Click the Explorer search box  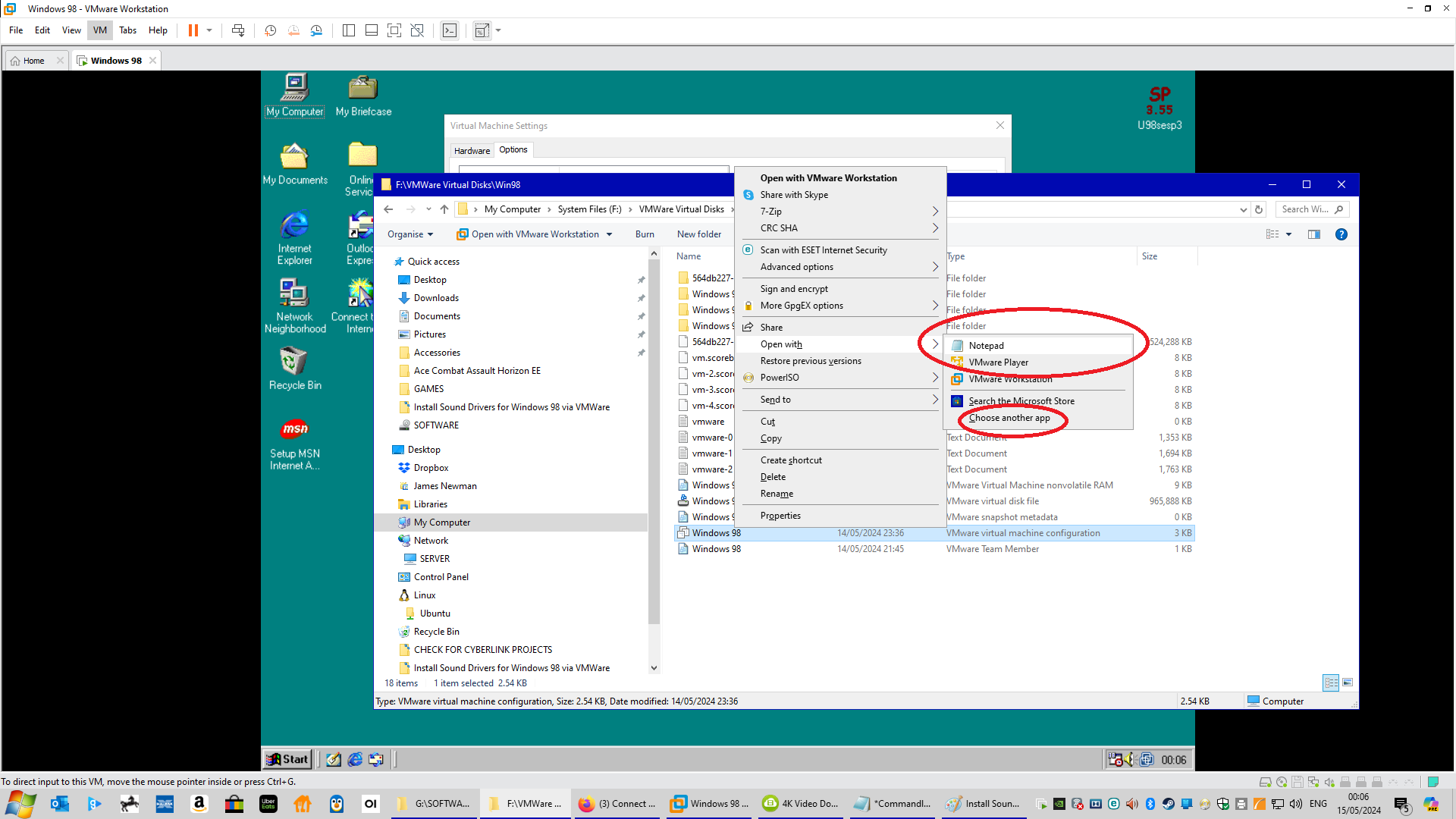(1306, 209)
